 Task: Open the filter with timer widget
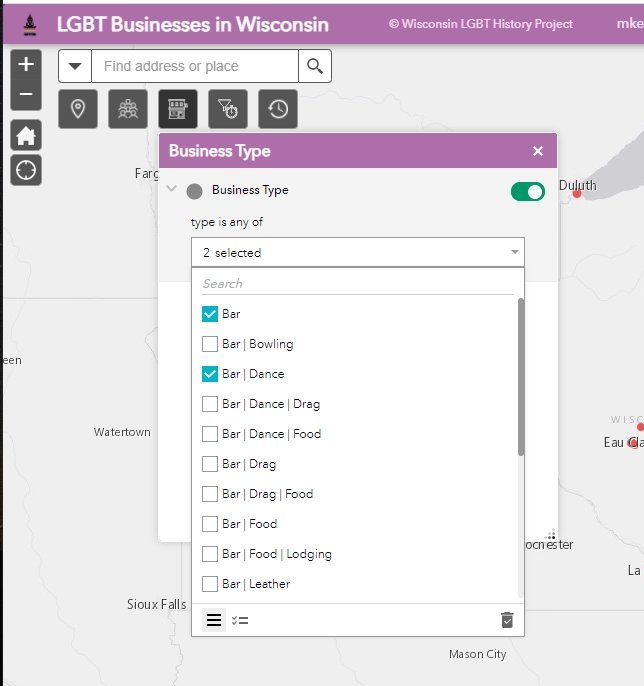pyautogui.click(x=228, y=109)
